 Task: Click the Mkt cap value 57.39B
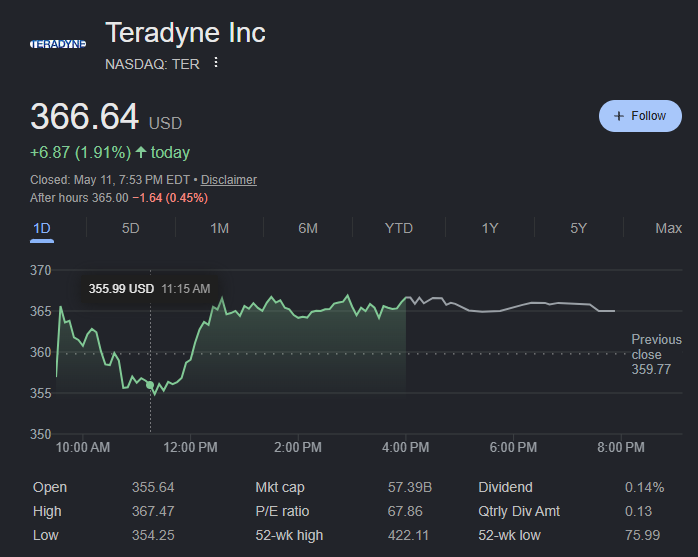click(410, 487)
